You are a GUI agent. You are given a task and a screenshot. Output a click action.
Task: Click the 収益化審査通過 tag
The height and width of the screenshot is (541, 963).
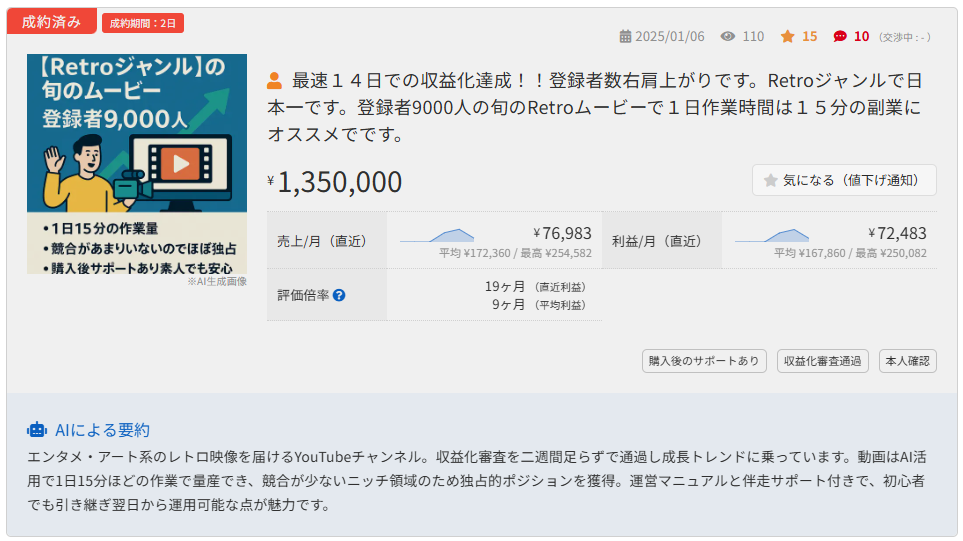click(x=822, y=361)
